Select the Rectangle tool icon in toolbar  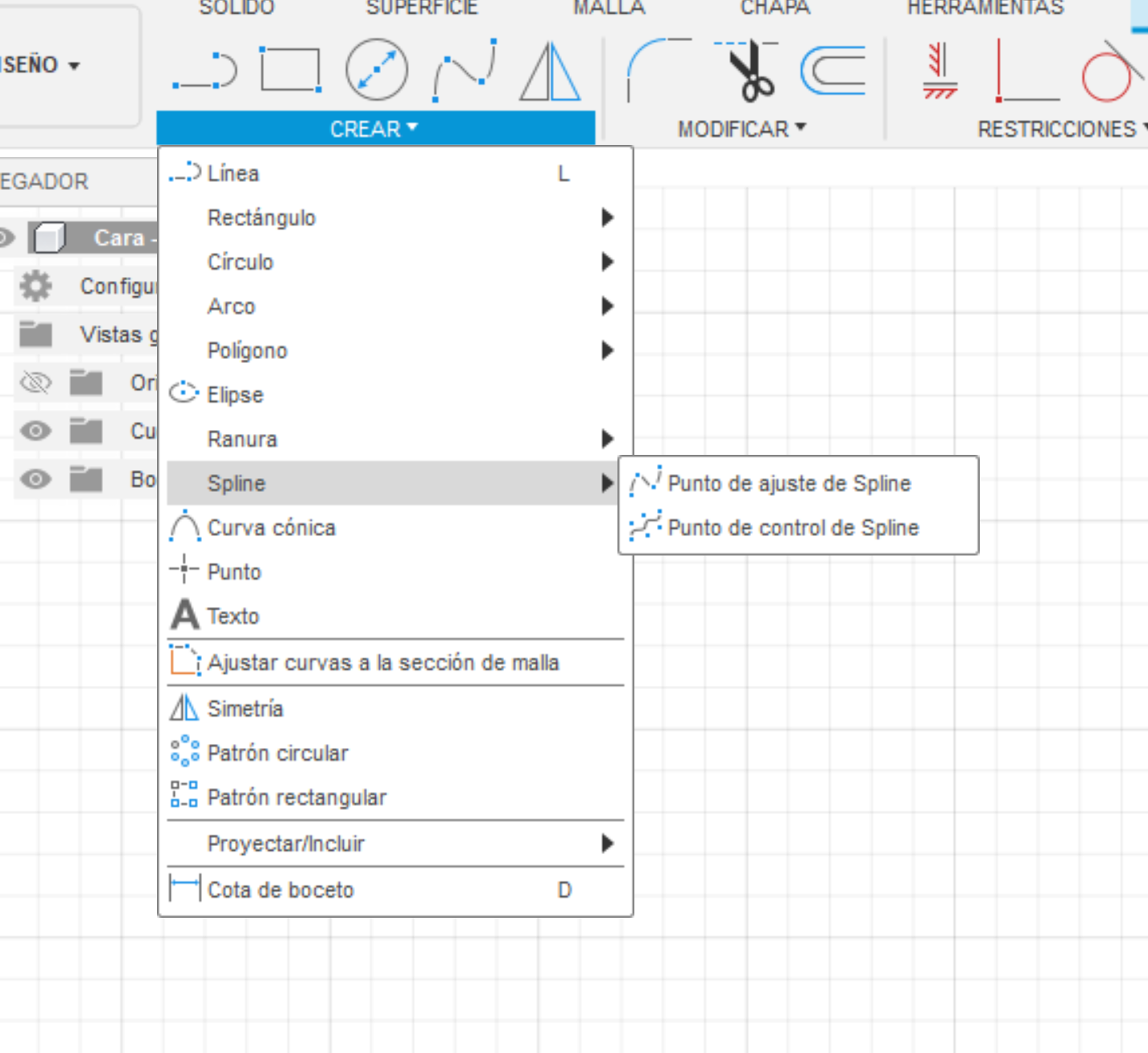[291, 68]
